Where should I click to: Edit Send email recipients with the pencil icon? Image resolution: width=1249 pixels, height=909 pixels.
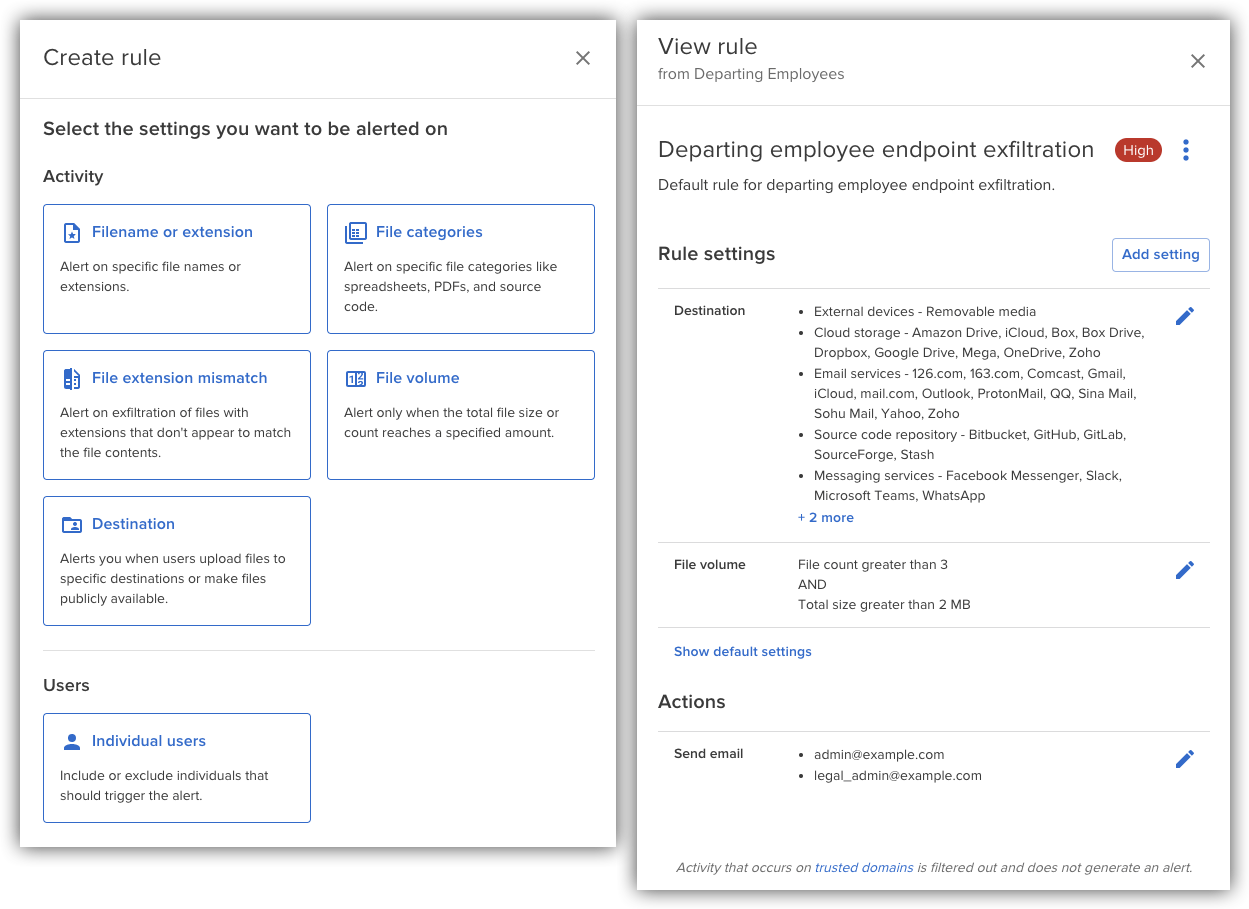1185,758
